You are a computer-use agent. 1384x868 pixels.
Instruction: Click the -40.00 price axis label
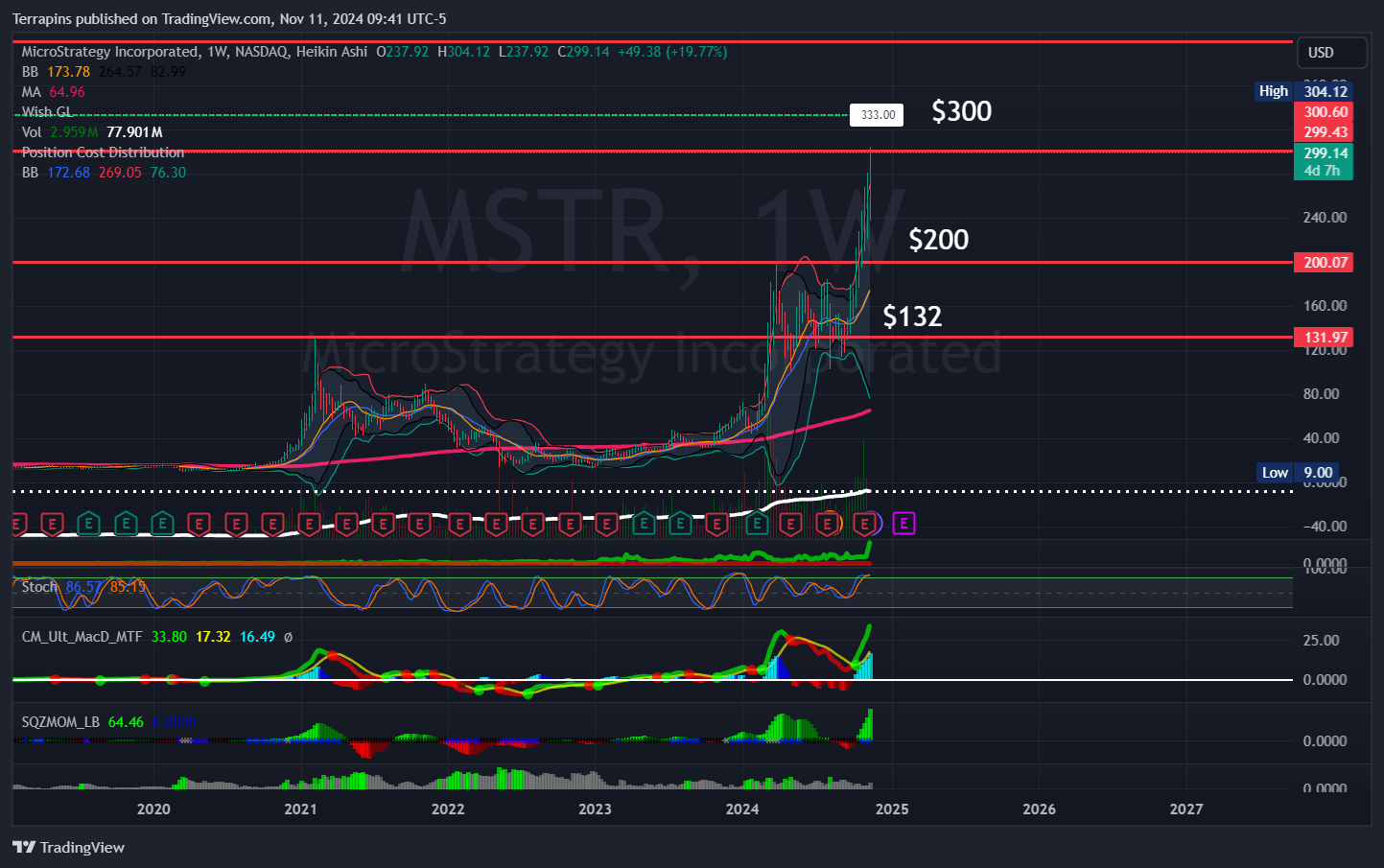(x=1325, y=527)
